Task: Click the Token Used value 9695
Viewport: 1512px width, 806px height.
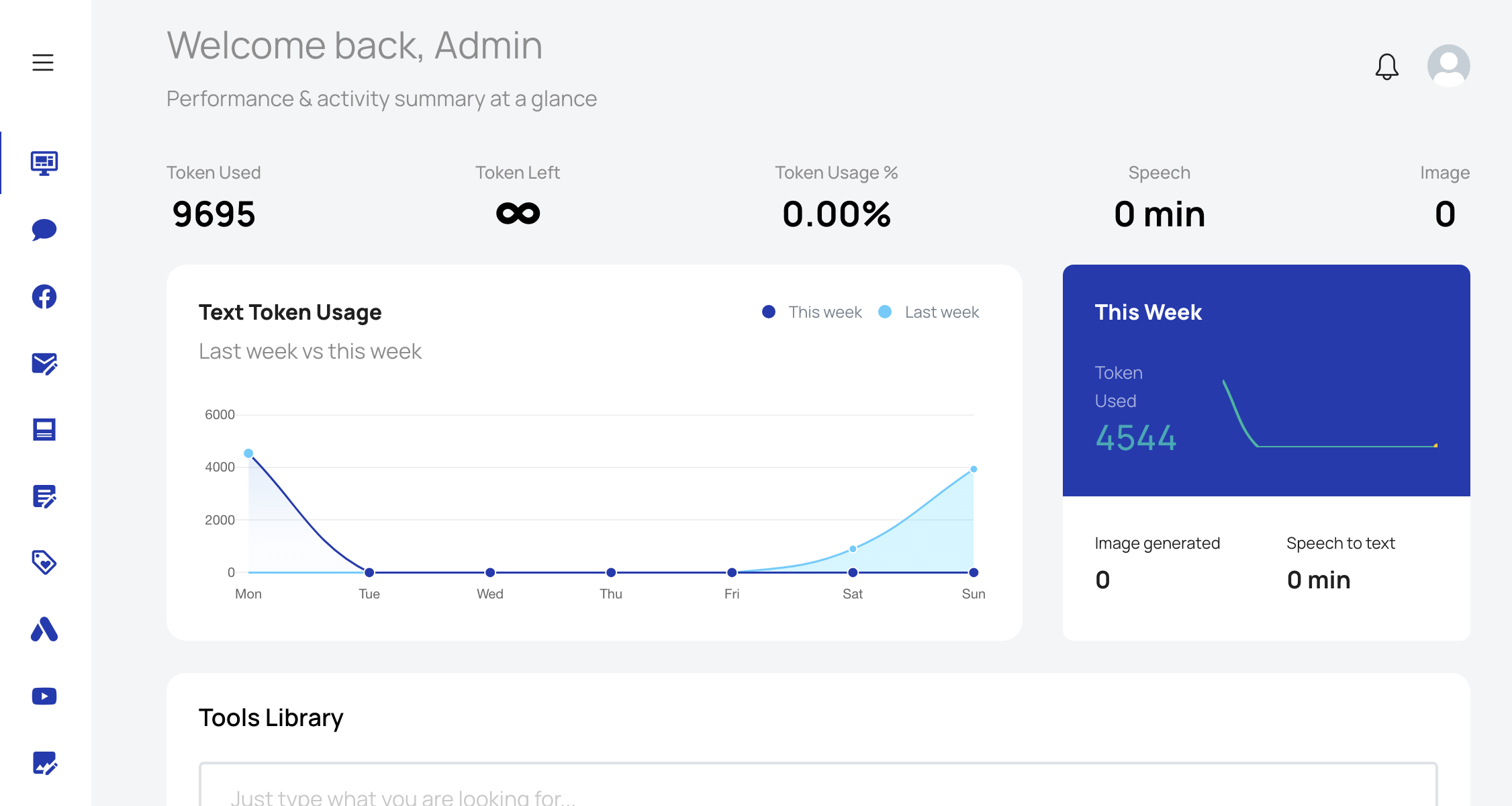Action: click(x=214, y=214)
